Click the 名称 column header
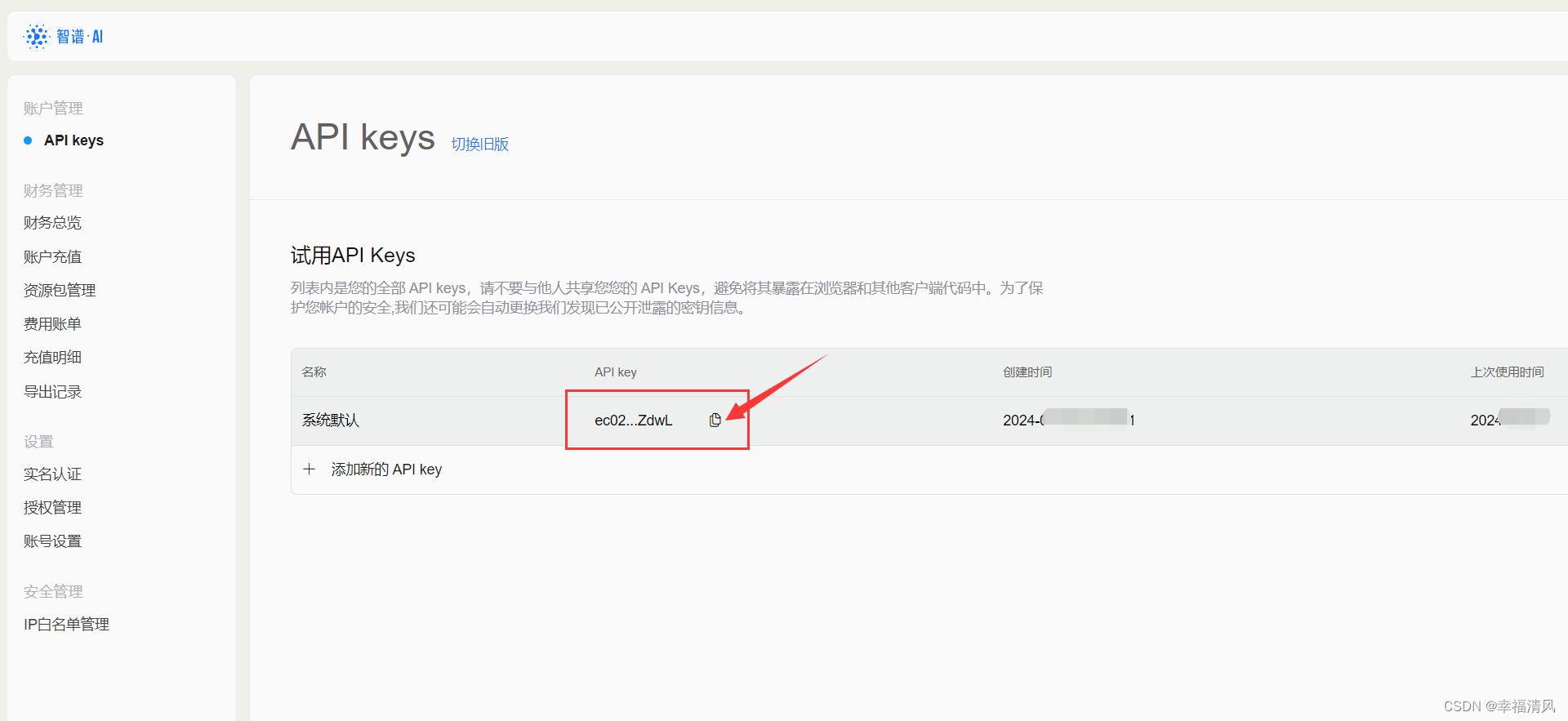This screenshot has height=721, width=1568. 314,372
